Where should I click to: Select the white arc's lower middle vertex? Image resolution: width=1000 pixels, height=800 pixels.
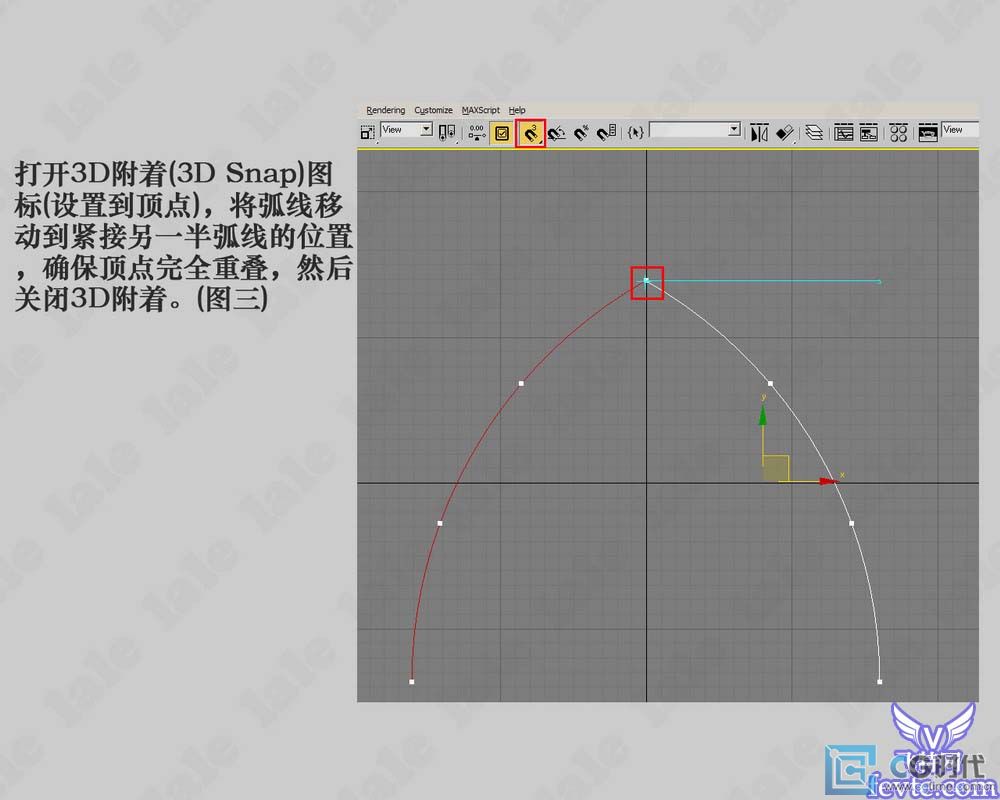pyautogui.click(x=851, y=523)
